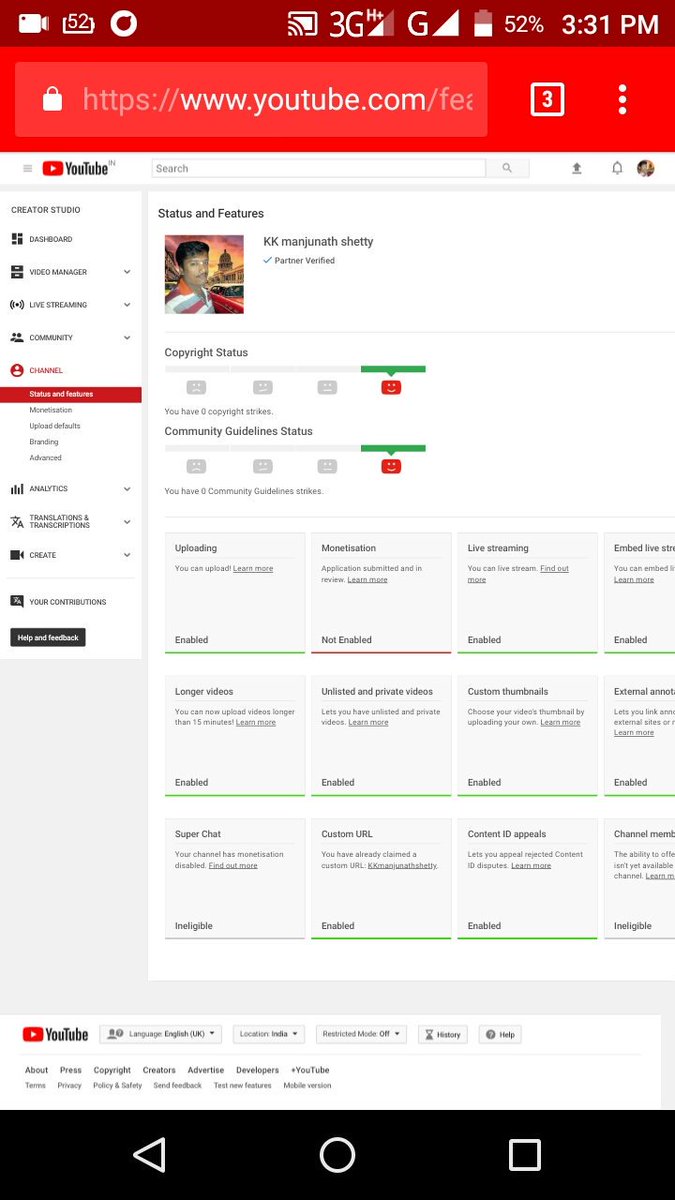Expand the Translations & Transcriptions chevron
The image size is (675, 1200).
pyautogui.click(x=127, y=522)
